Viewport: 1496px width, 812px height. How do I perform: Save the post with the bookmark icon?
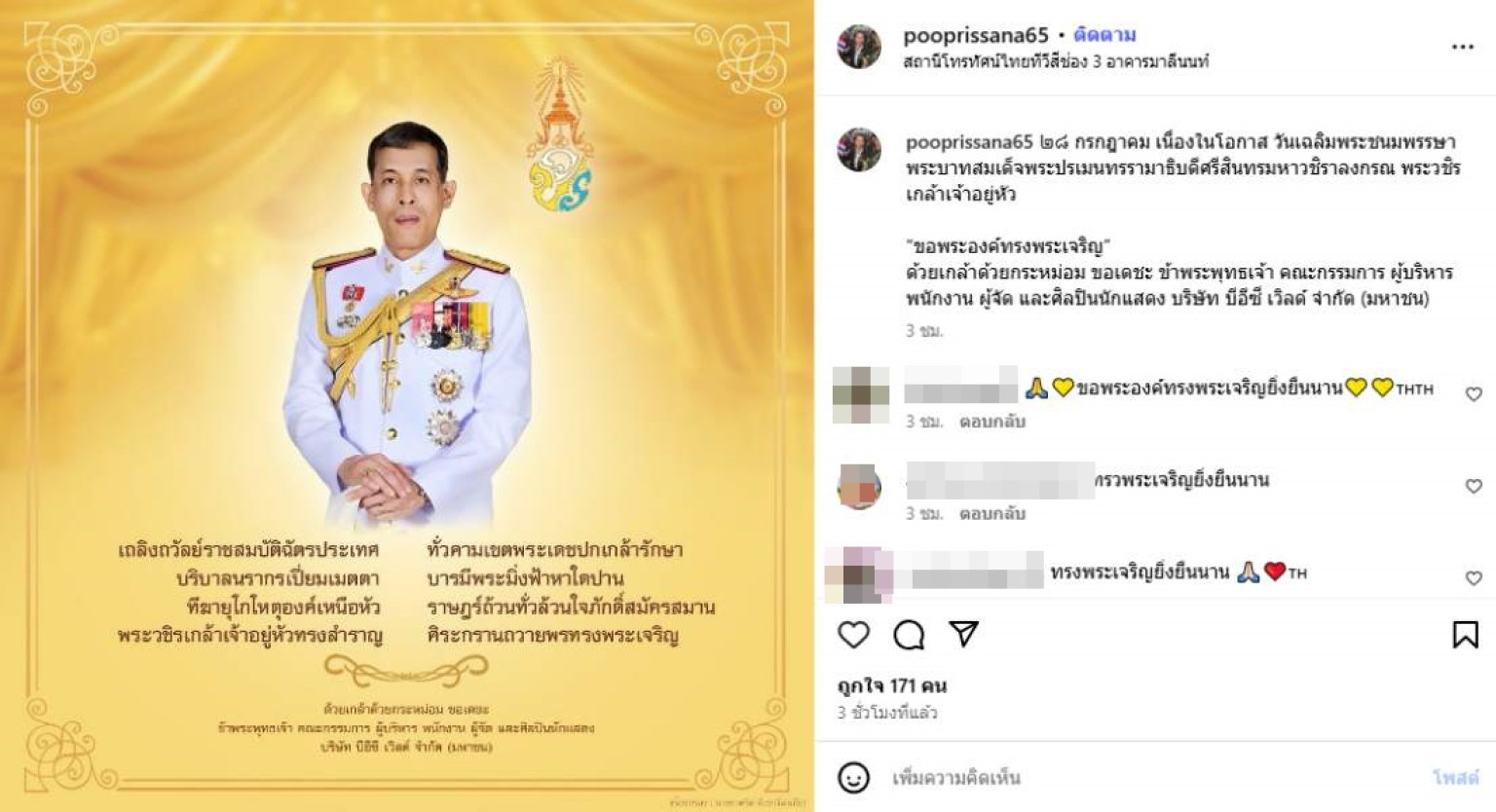tap(1465, 635)
